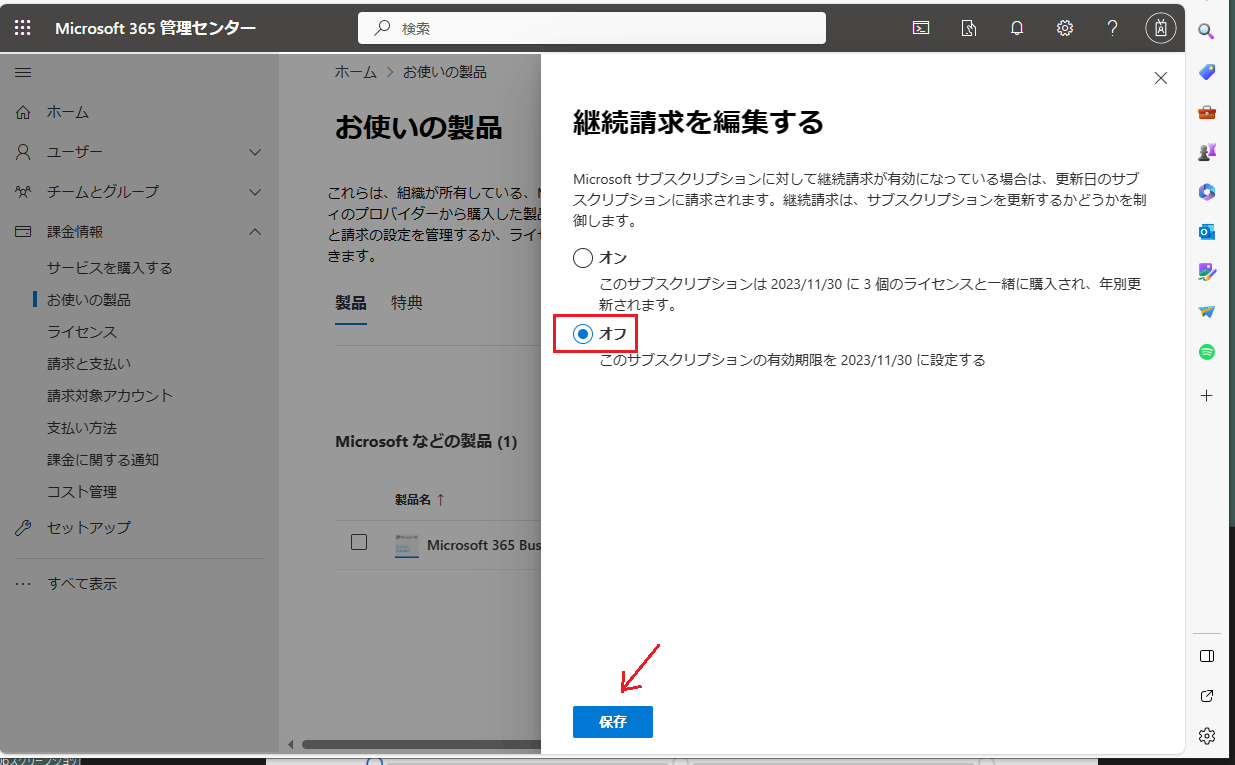Open コスト管理 in sidebar
The height and width of the screenshot is (765, 1235).
[x=82, y=492]
